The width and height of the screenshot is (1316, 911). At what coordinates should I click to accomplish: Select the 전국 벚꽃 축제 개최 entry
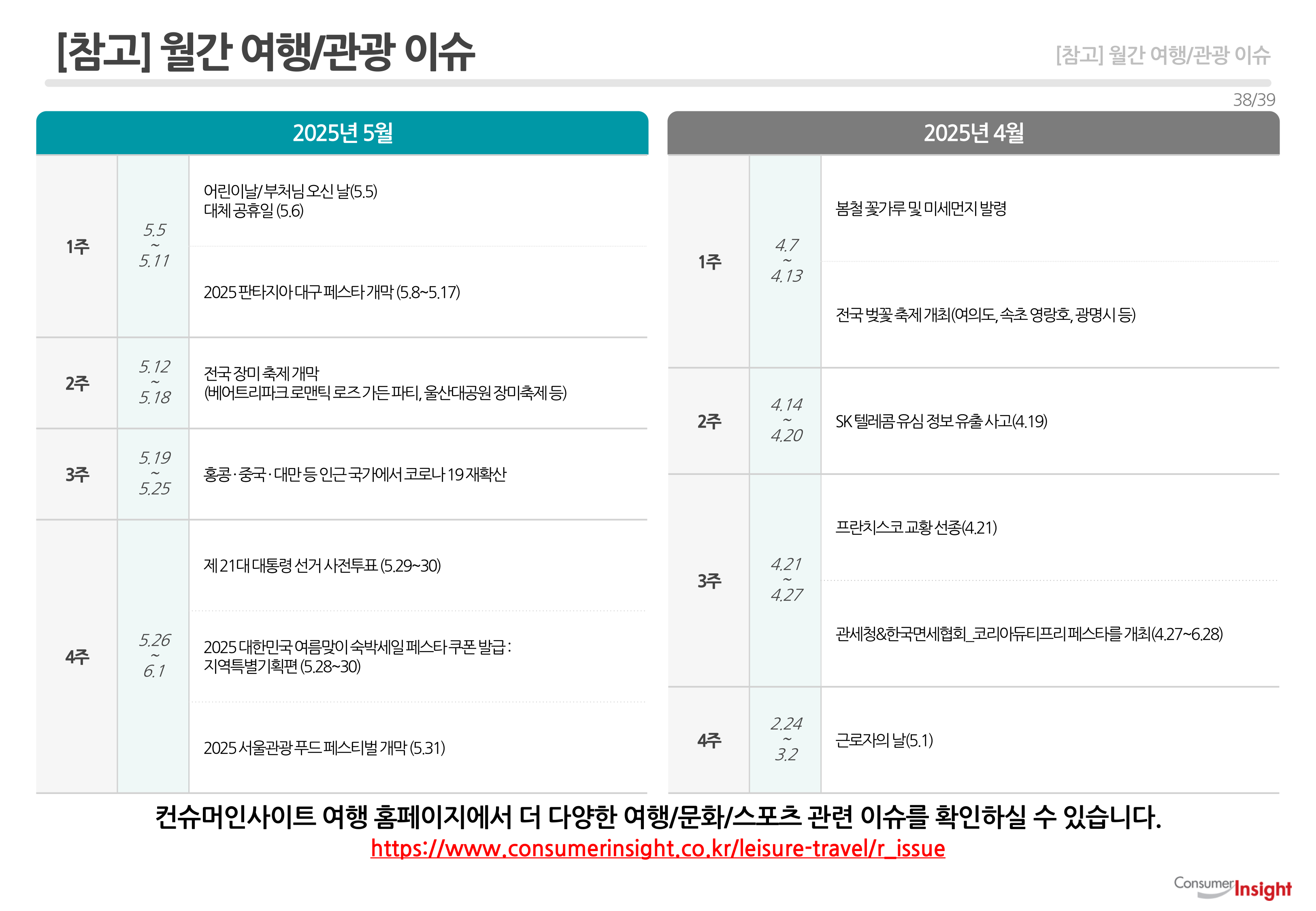click(985, 315)
